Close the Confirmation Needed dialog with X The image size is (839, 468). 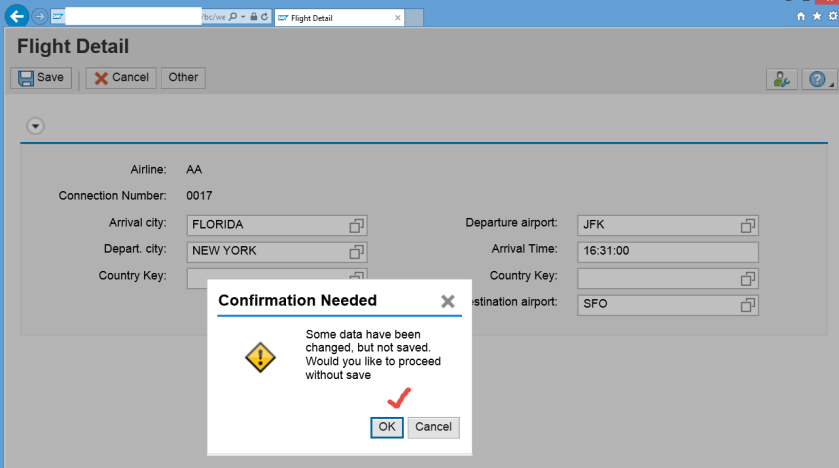(448, 301)
